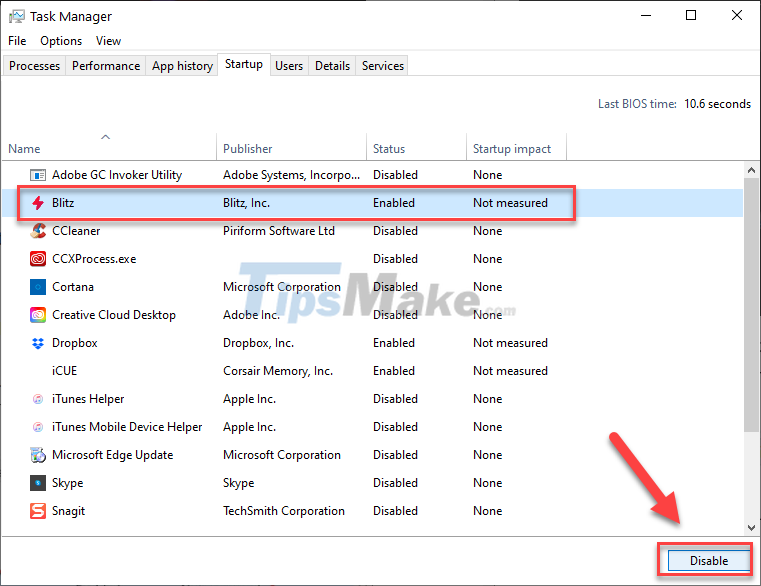Click the vertical scrollbar thumb
Image resolution: width=761 pixels, height=586 pixels.
click(x=751, y=304)
